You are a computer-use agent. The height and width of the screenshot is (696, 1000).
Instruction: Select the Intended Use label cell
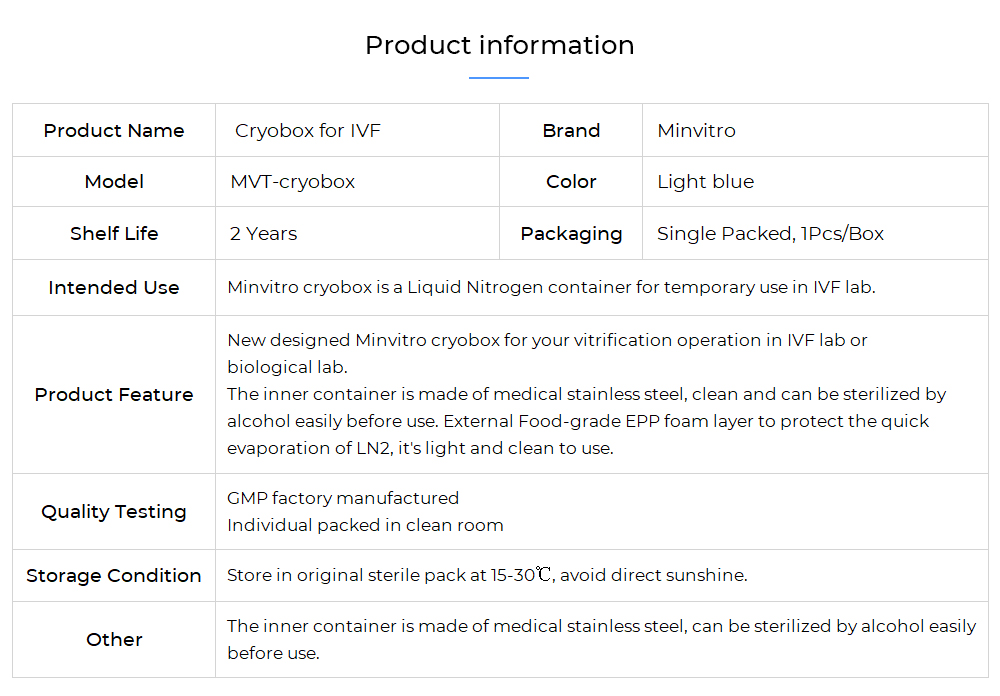[x=114, y=288]
